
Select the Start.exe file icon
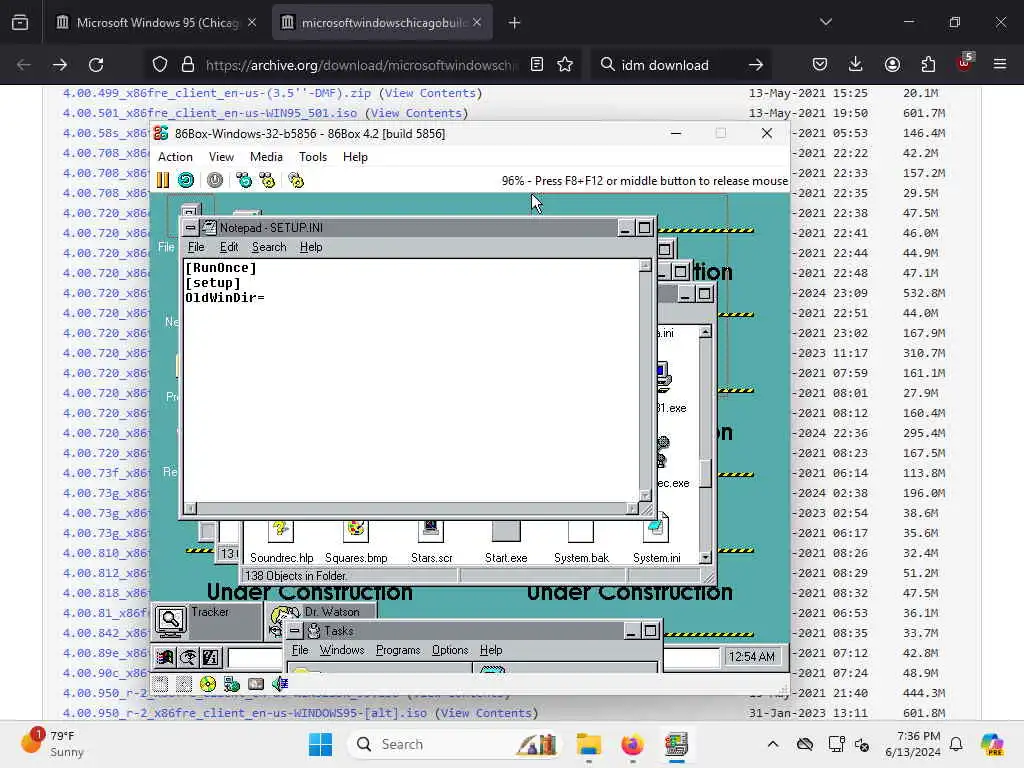point(506,530)
